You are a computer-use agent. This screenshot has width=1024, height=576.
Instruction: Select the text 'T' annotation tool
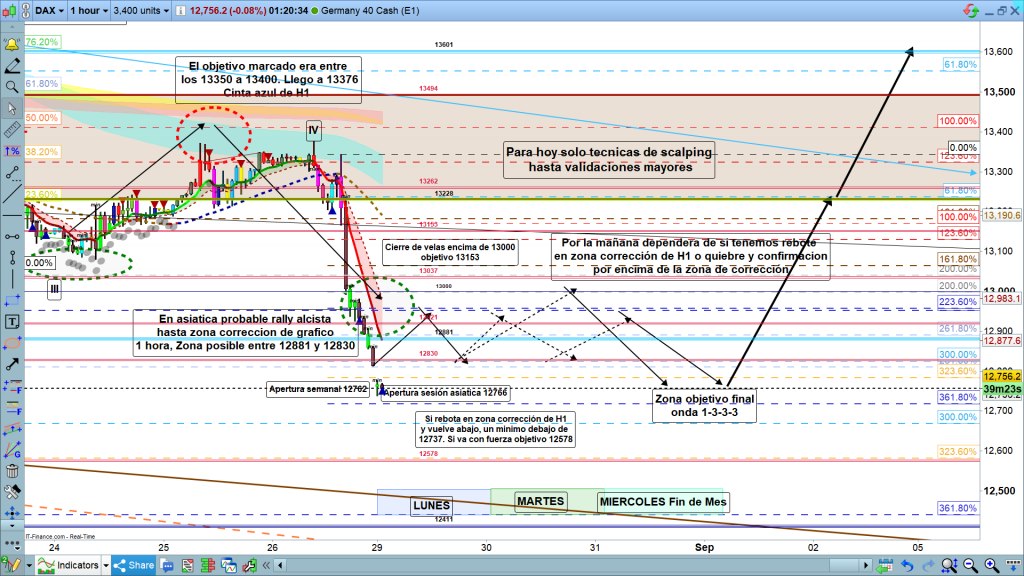click(12, 322)
